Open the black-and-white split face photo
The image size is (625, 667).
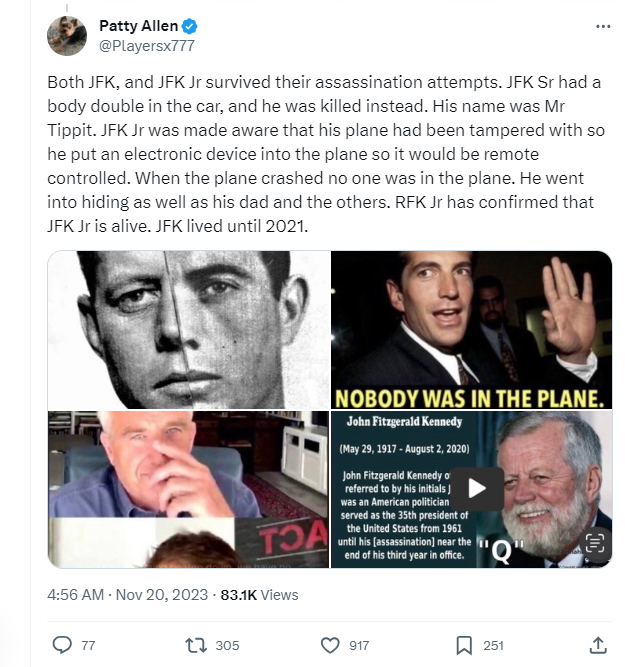188,329
